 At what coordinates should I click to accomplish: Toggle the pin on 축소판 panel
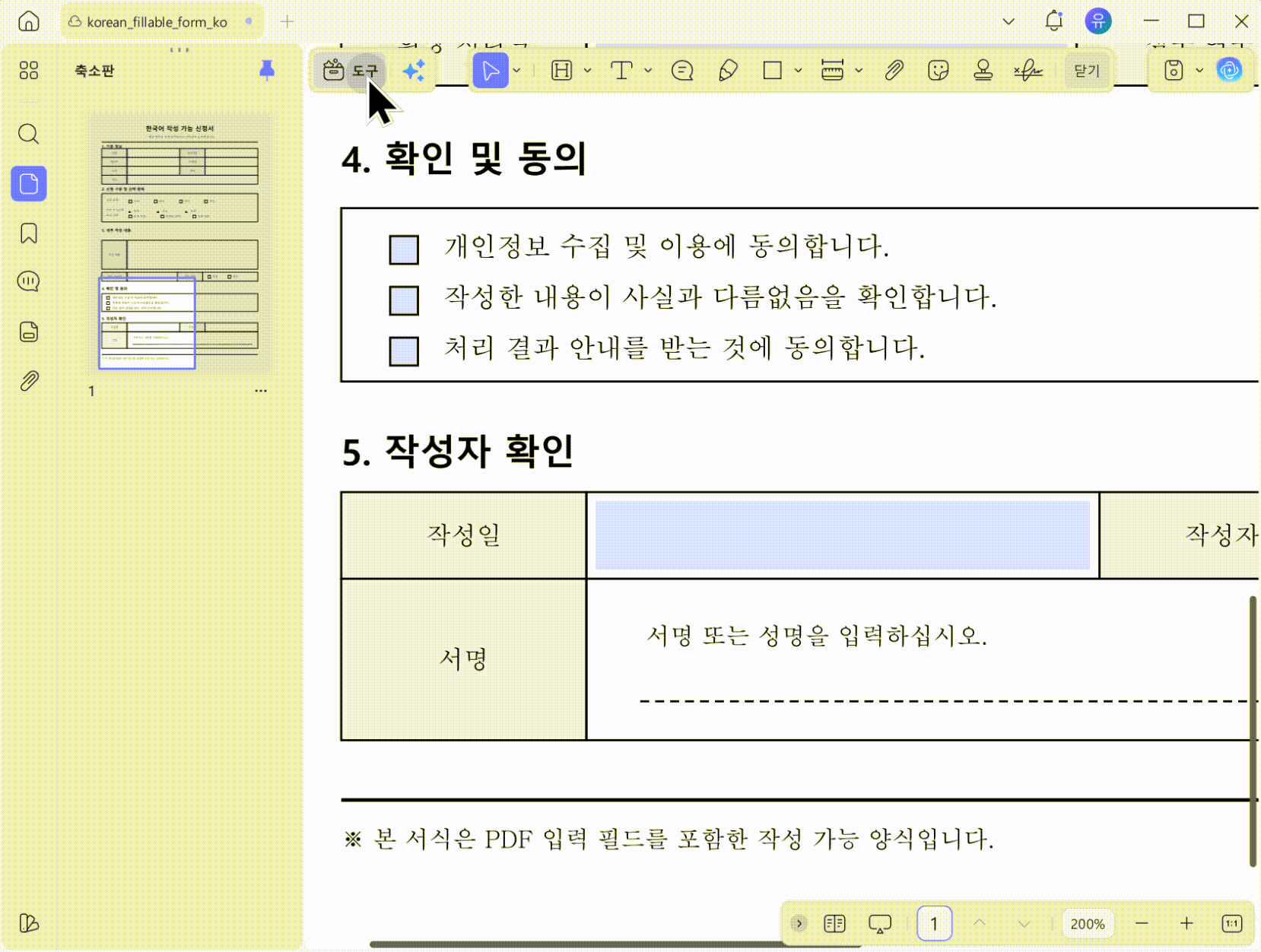[x=267, y=71]
